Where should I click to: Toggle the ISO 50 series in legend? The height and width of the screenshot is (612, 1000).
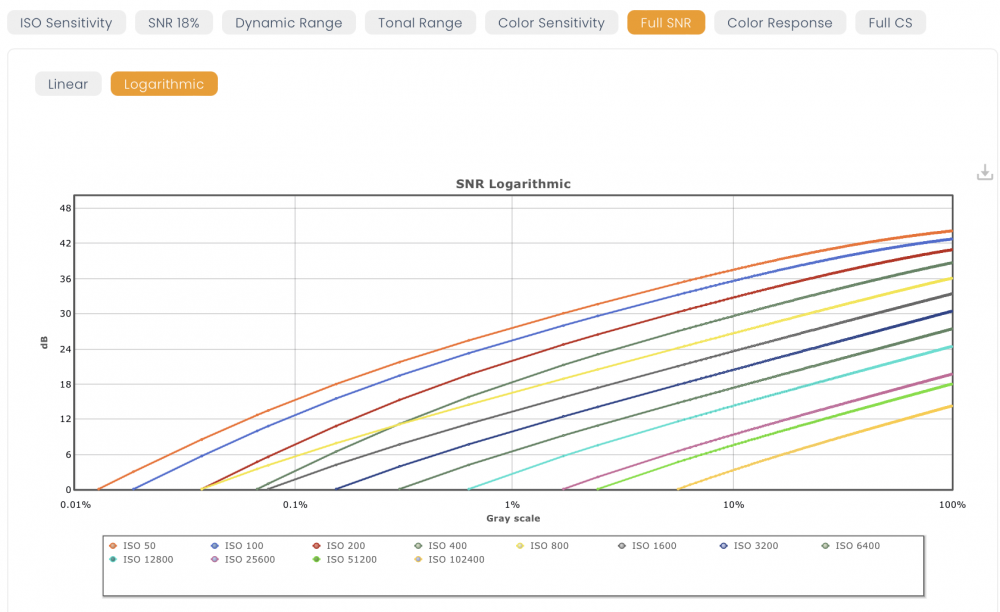(132, 546)
